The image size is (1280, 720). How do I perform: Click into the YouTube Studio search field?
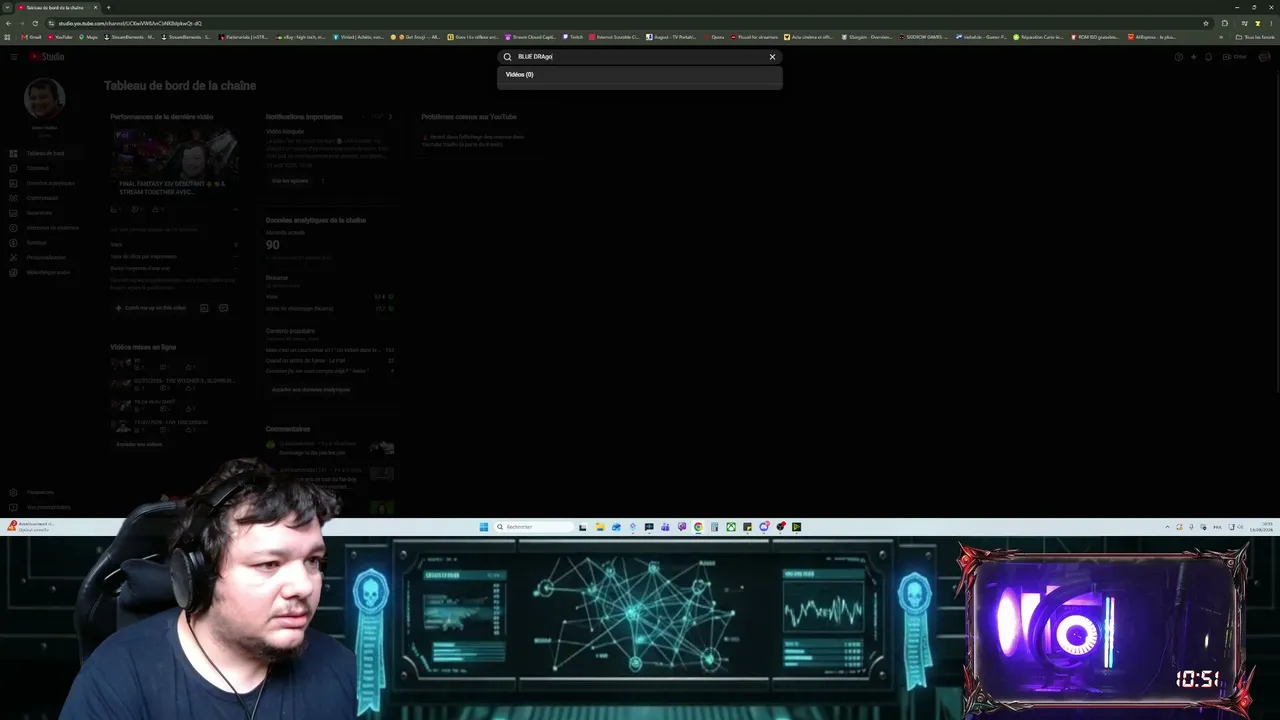click(x=640, y=57)
